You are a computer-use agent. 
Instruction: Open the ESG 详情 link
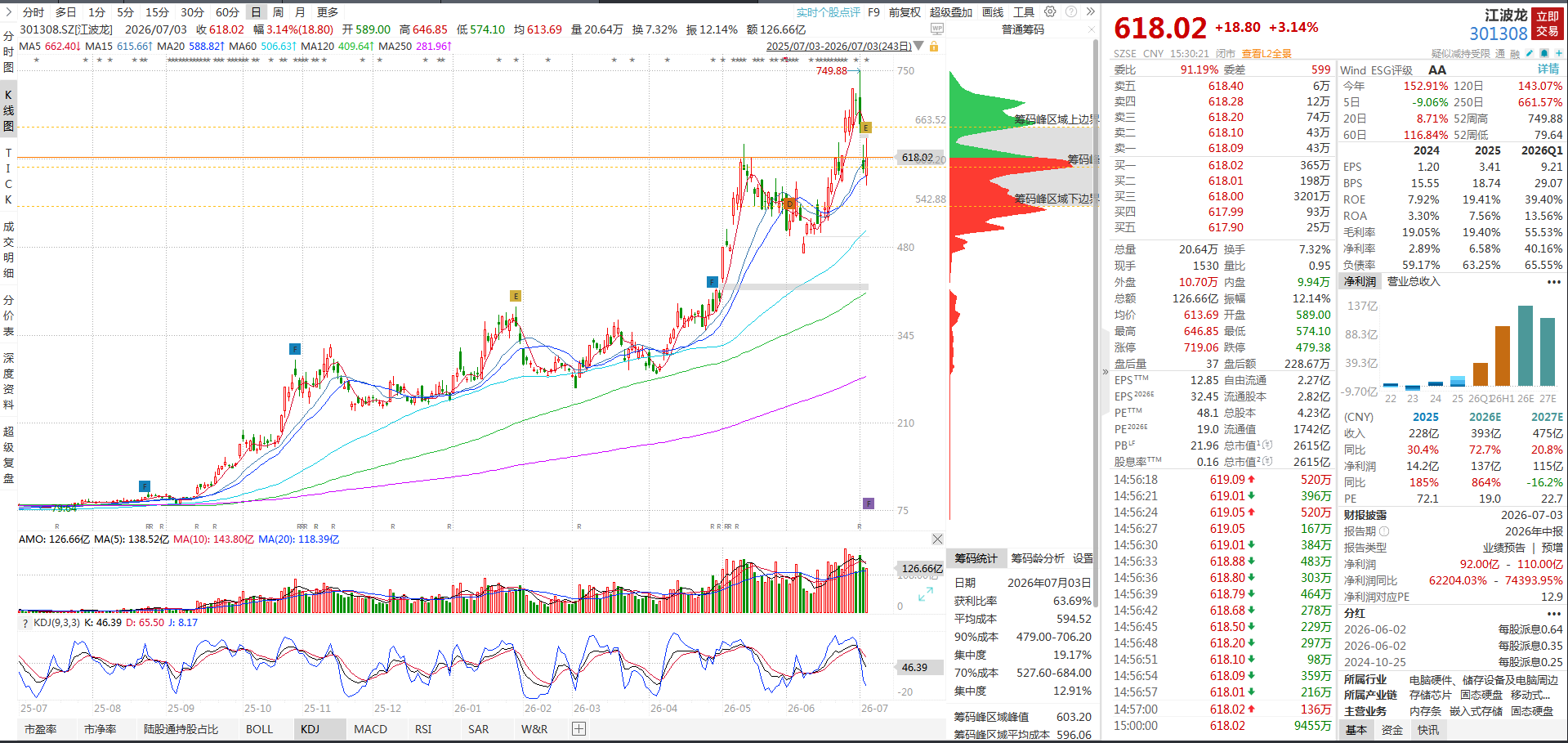pos(1549,69)
